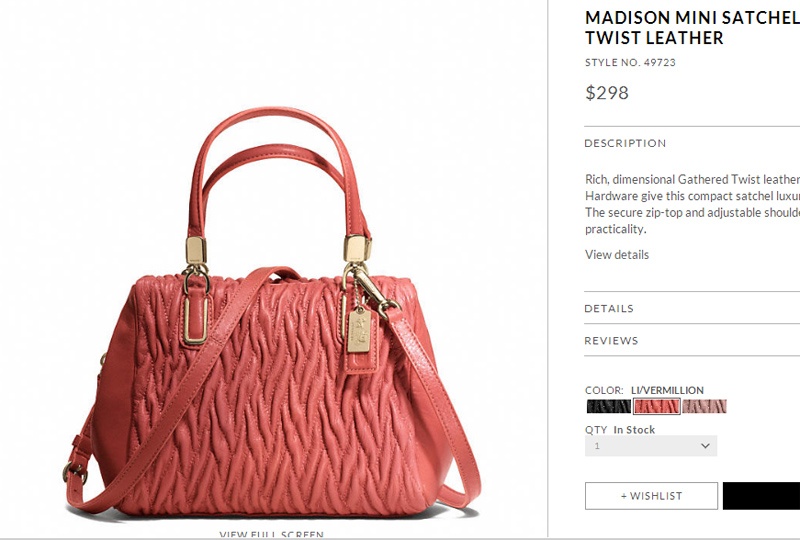Open the quantity dropdown
800x540 pixels.
click(651, 446)
